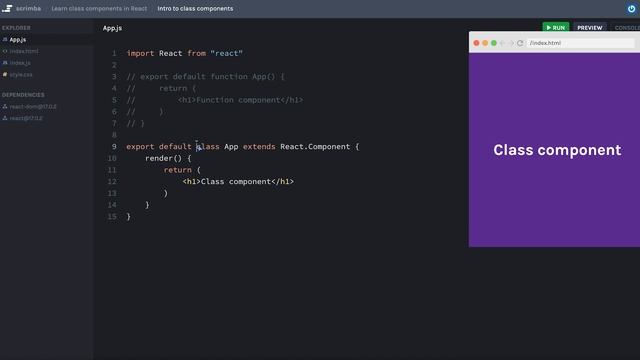Click the red dot in preview browser

pyautogui.click(x=476, y=43)
